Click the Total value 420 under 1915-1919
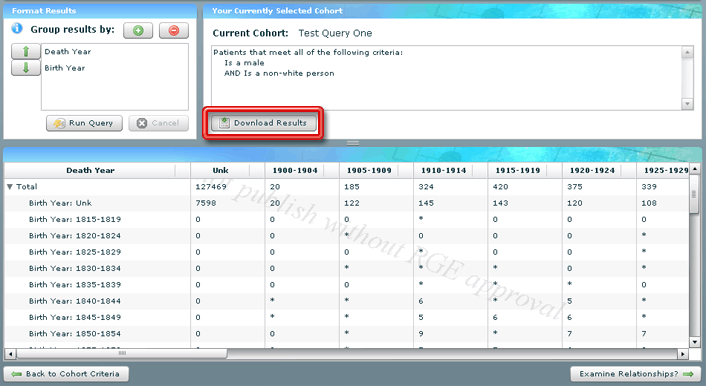This screenshot has height=386, width=706. (500, 186)
